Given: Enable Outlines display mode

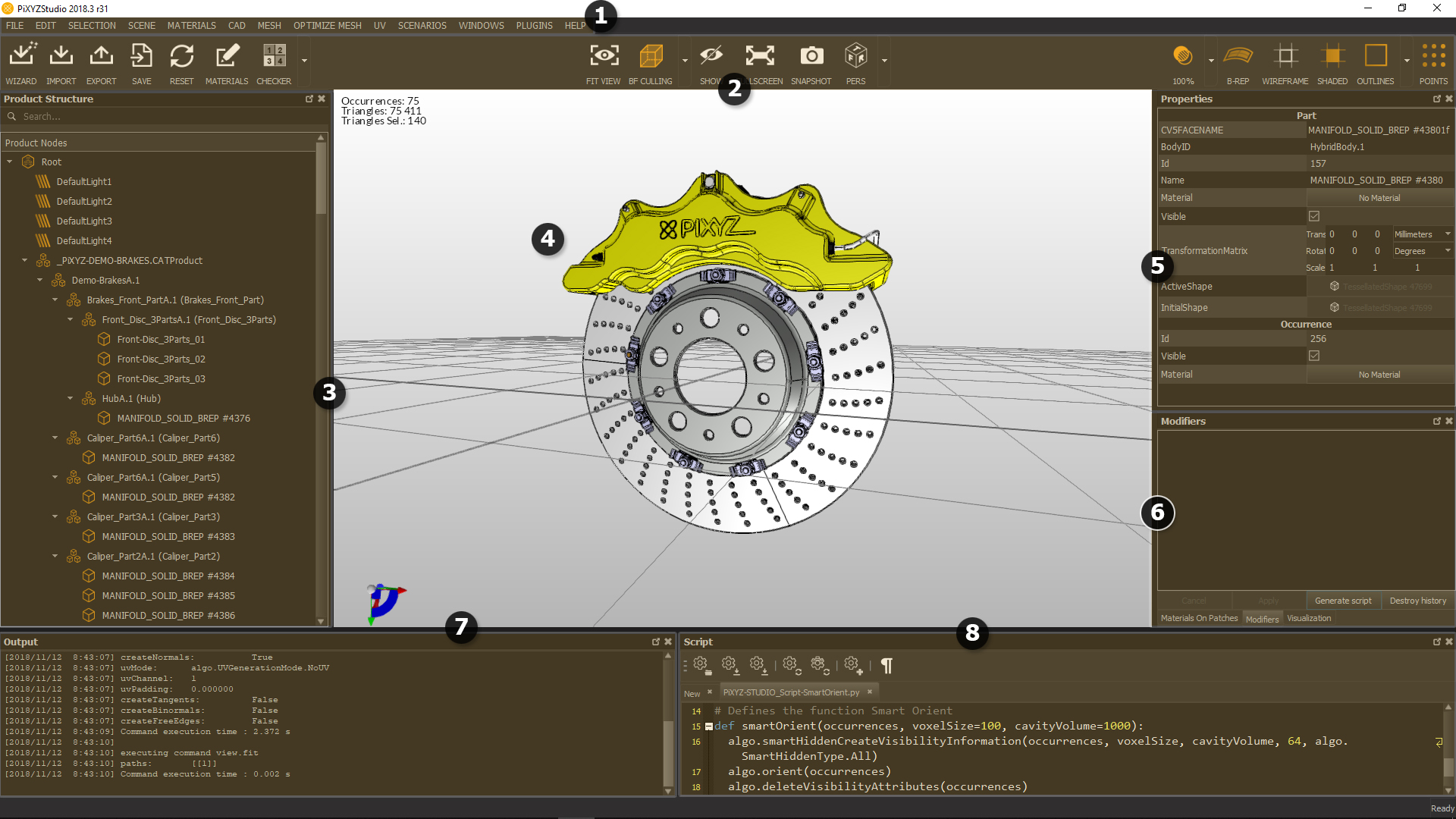Looking at the screenshot, I should pyautogui.click(x=1376, y=56).
